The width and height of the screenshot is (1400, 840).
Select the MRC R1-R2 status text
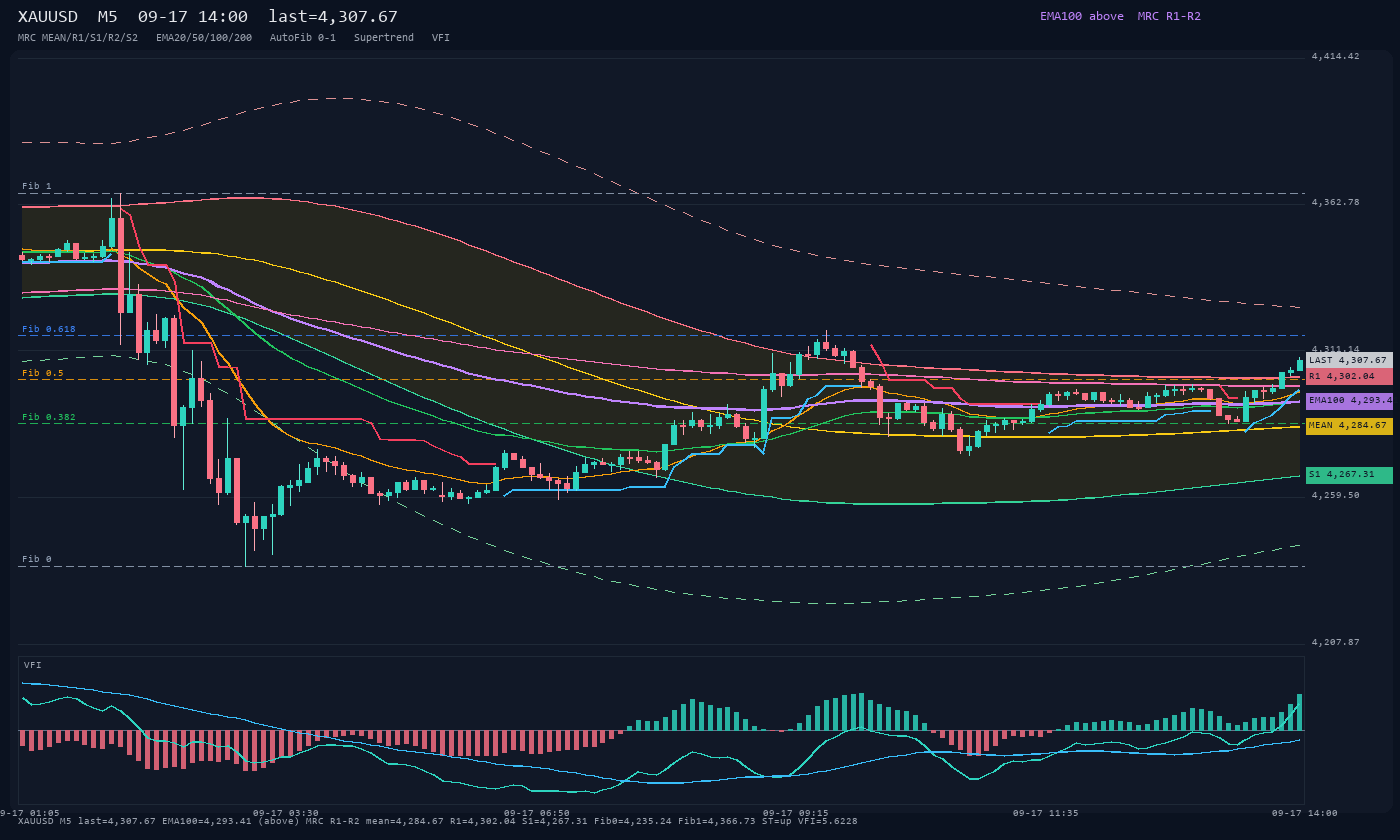click(x=1169, y=16)
